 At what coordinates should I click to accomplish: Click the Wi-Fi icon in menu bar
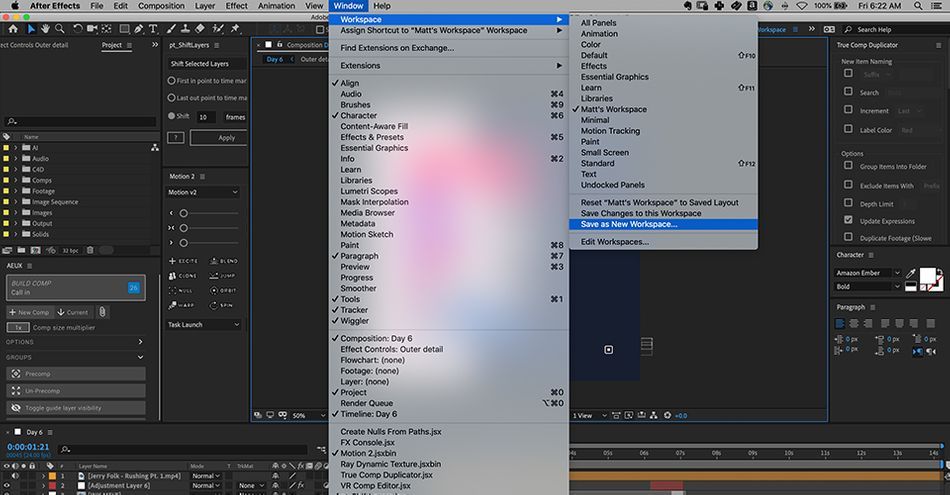click(x=802, y=5)
